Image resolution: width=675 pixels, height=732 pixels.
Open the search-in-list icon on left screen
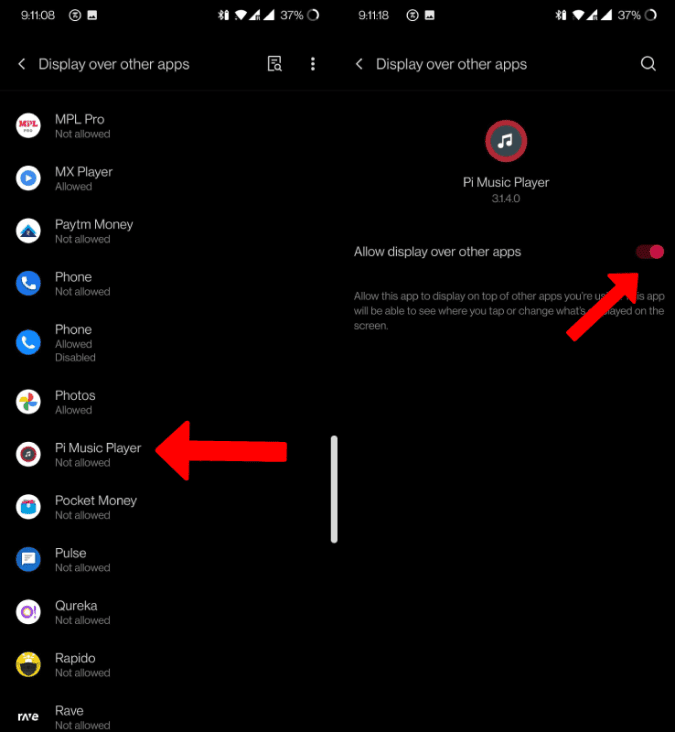(274, 64)
